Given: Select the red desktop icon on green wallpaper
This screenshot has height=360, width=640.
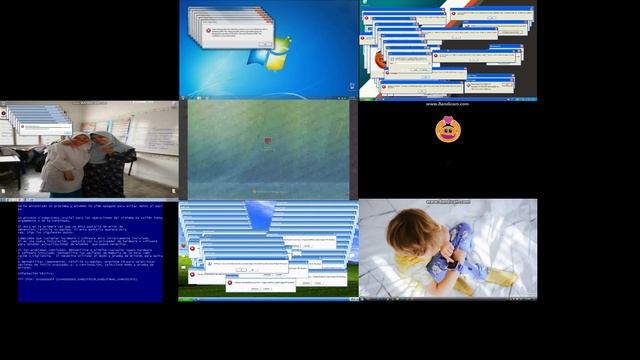Looking at the screenshot, I should 267,141.
